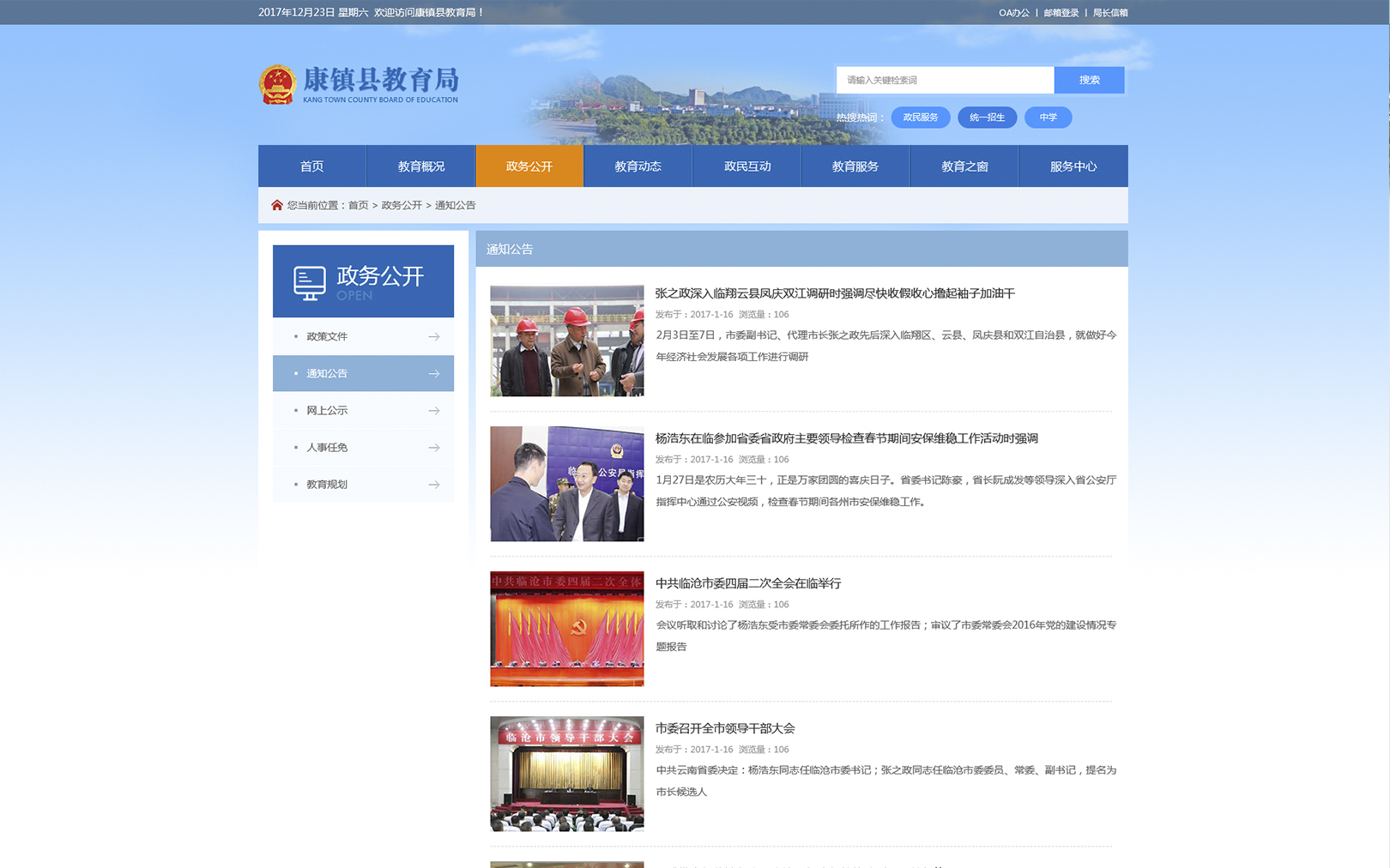Click arrow icon beside 通知公告 sidebar item
1390x868 pixels.
click(x=434, y=374)
